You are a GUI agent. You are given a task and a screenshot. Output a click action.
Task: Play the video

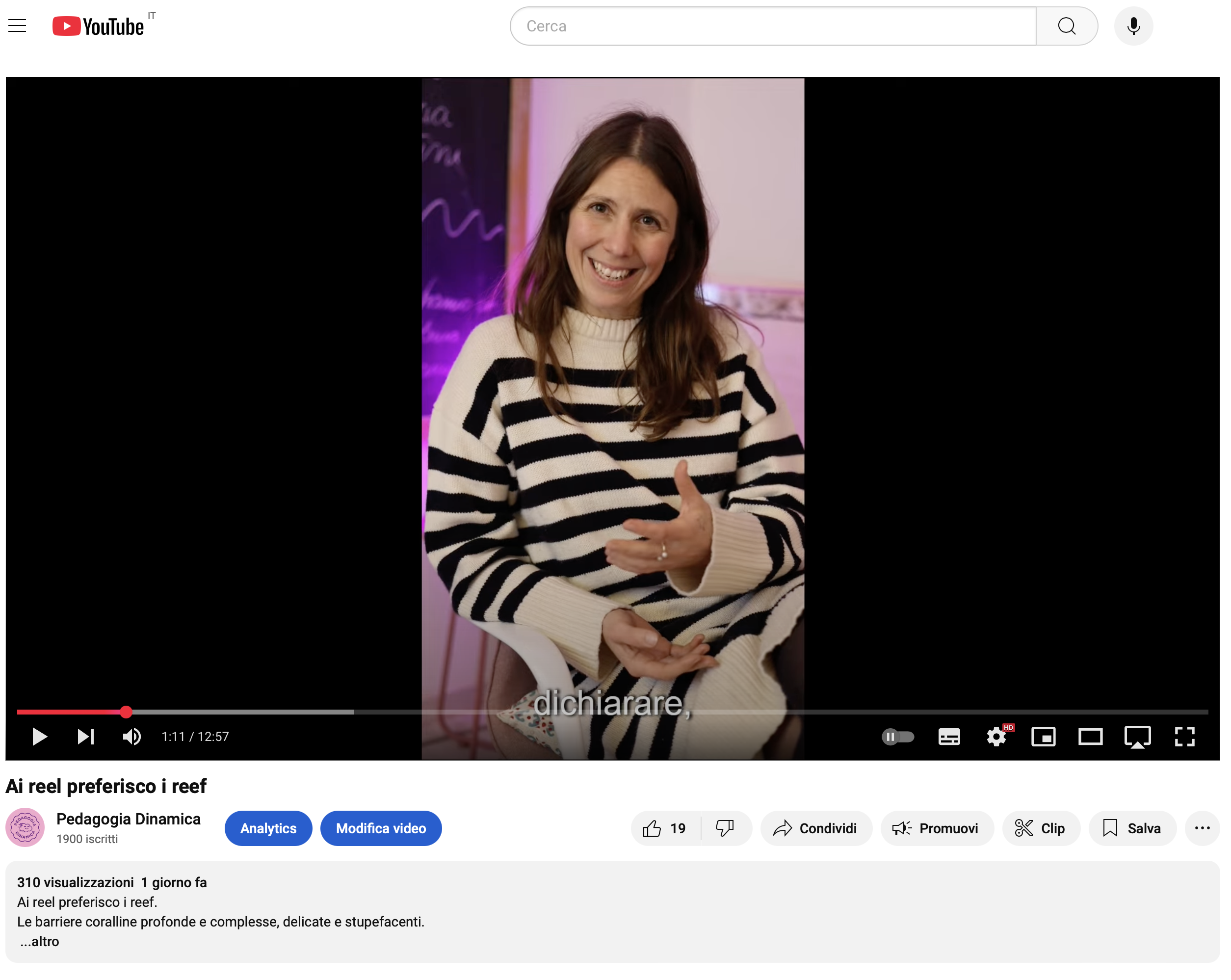click(39, 736)
